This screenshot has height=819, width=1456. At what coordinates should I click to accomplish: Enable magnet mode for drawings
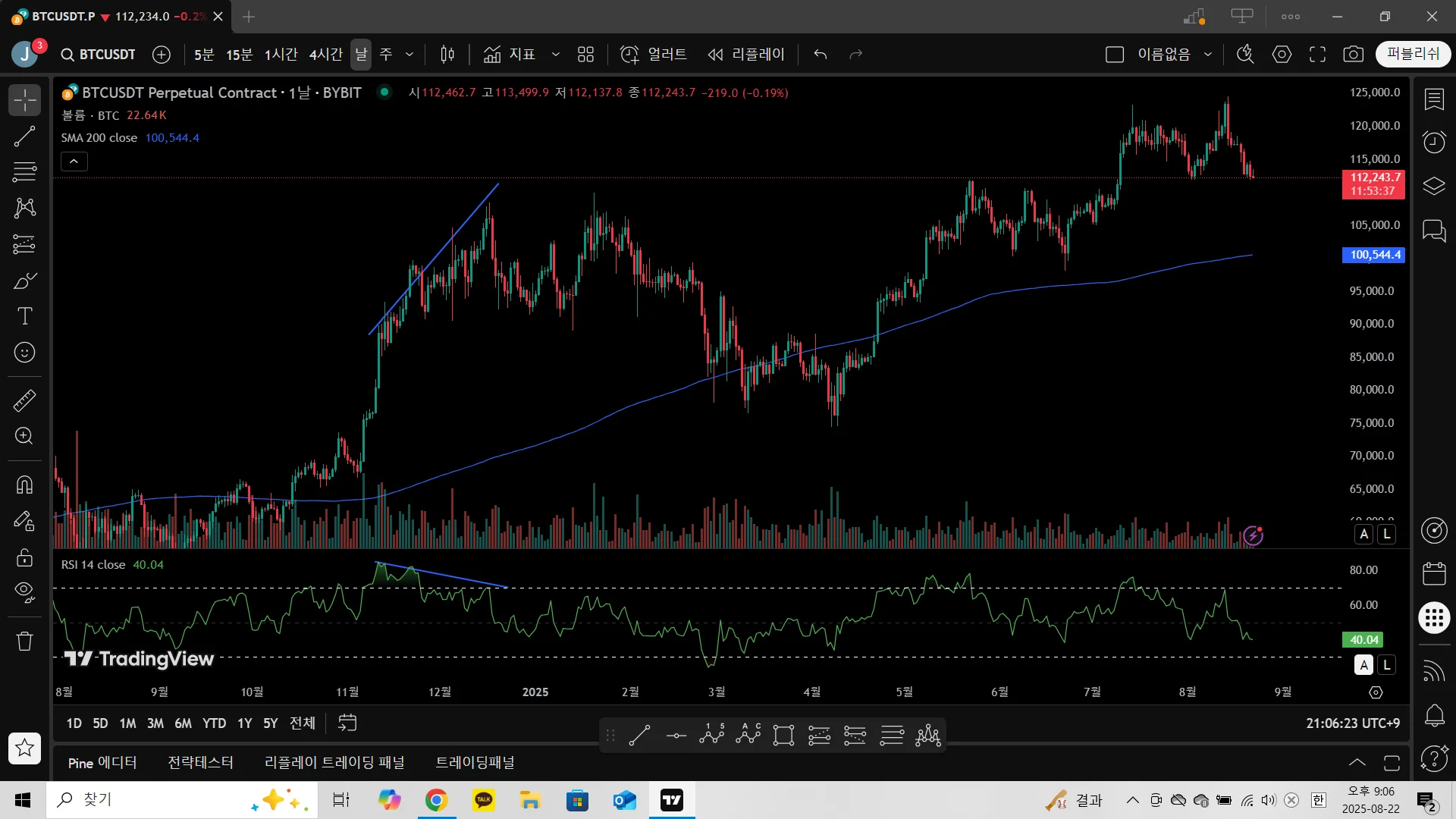24,485
